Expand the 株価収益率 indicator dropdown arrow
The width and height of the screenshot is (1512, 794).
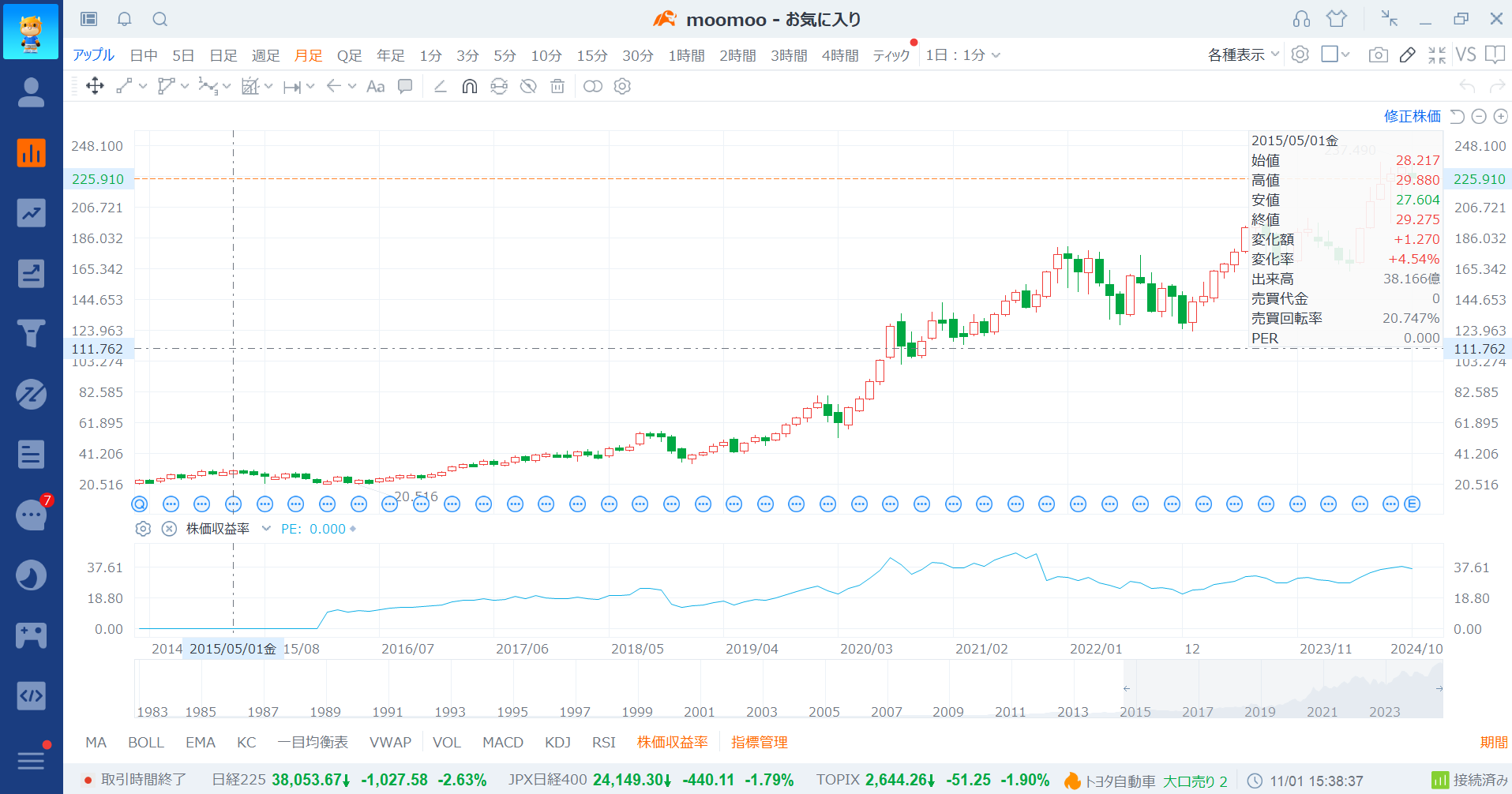pyautogui.click(x=266, y=529)
